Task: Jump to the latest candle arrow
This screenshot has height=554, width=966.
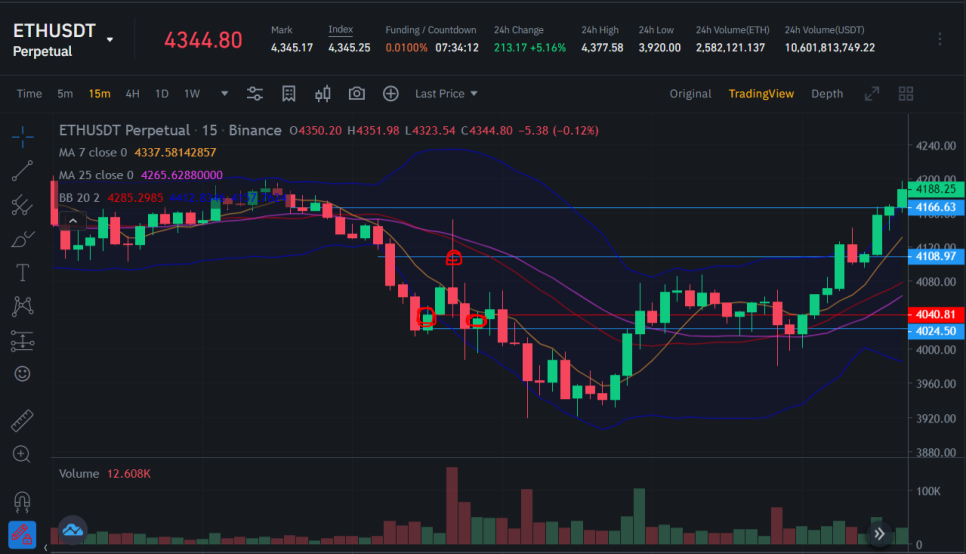Action: click(879, 534)
